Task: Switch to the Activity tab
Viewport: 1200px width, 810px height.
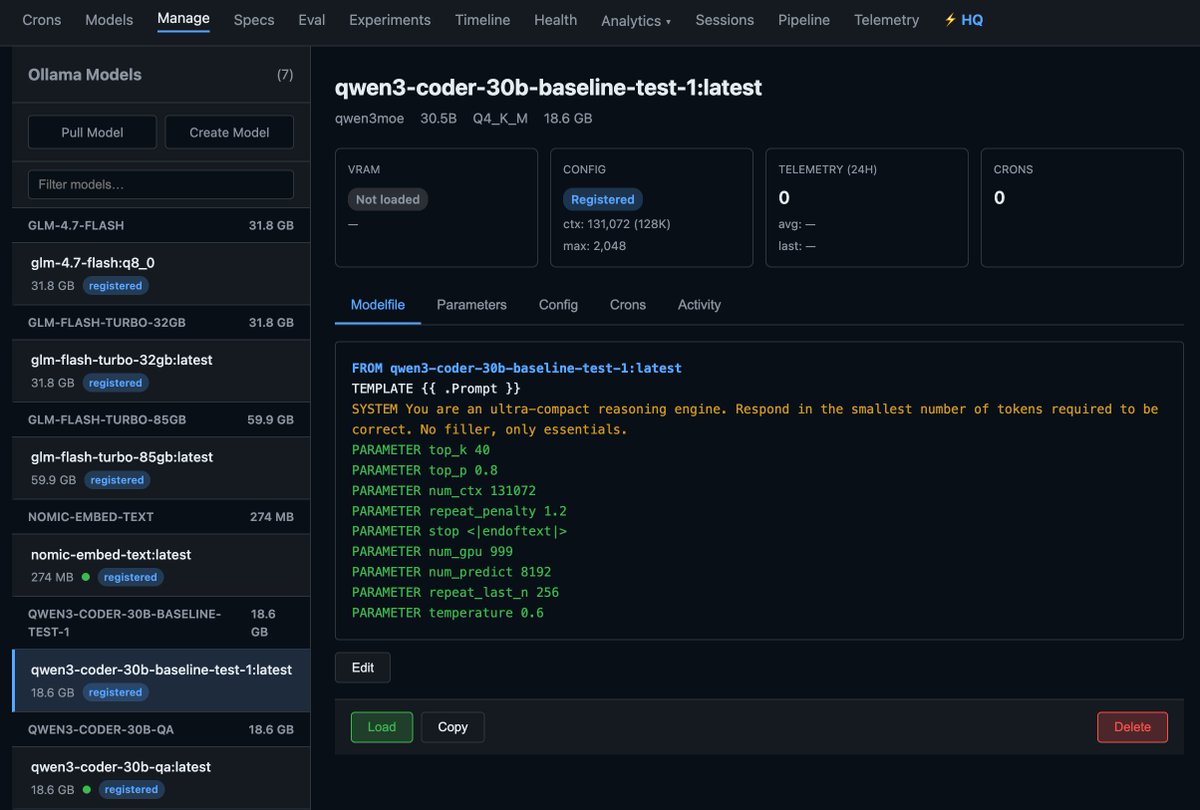Action: click(699, 305)
